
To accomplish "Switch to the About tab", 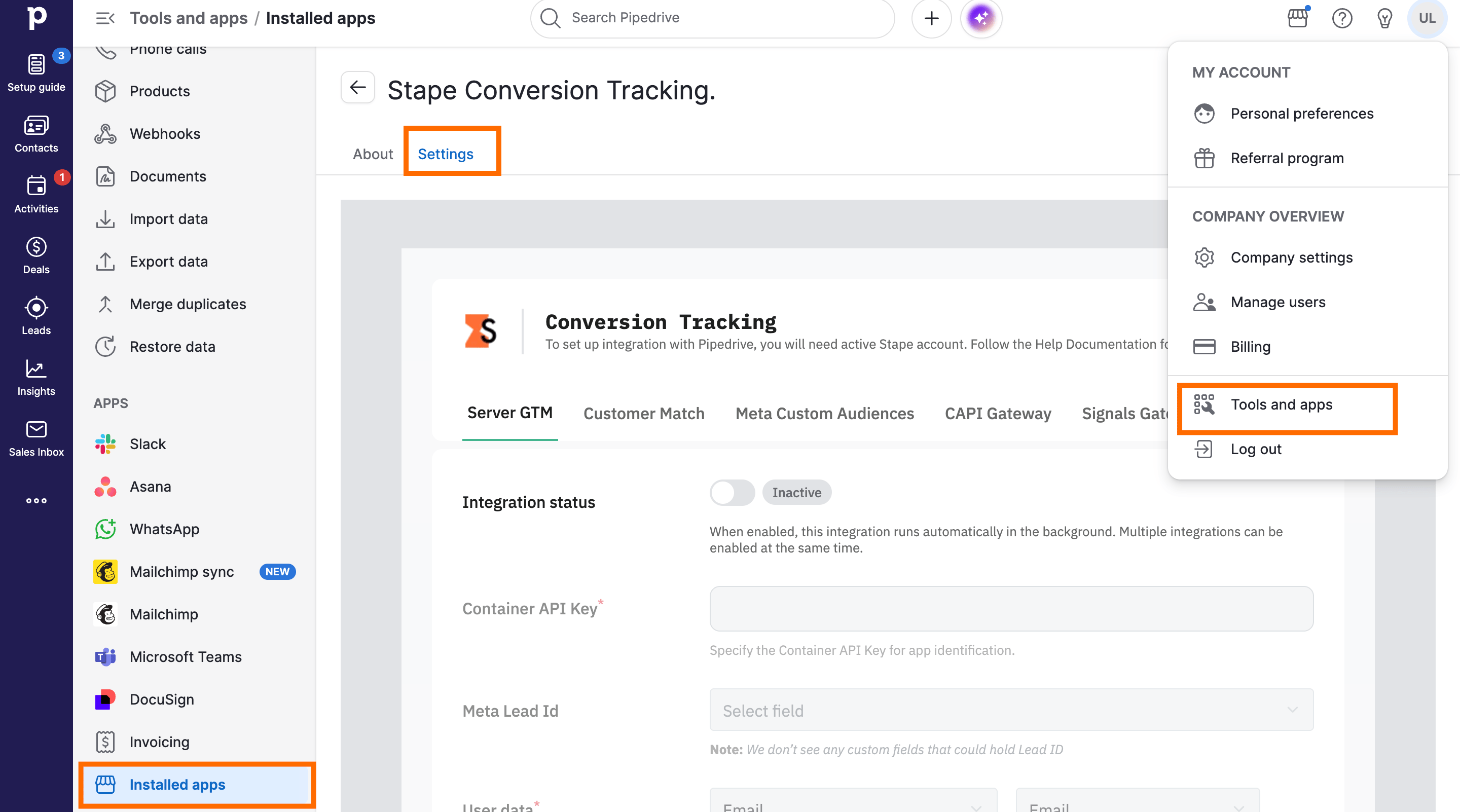I will pos(373,154).
